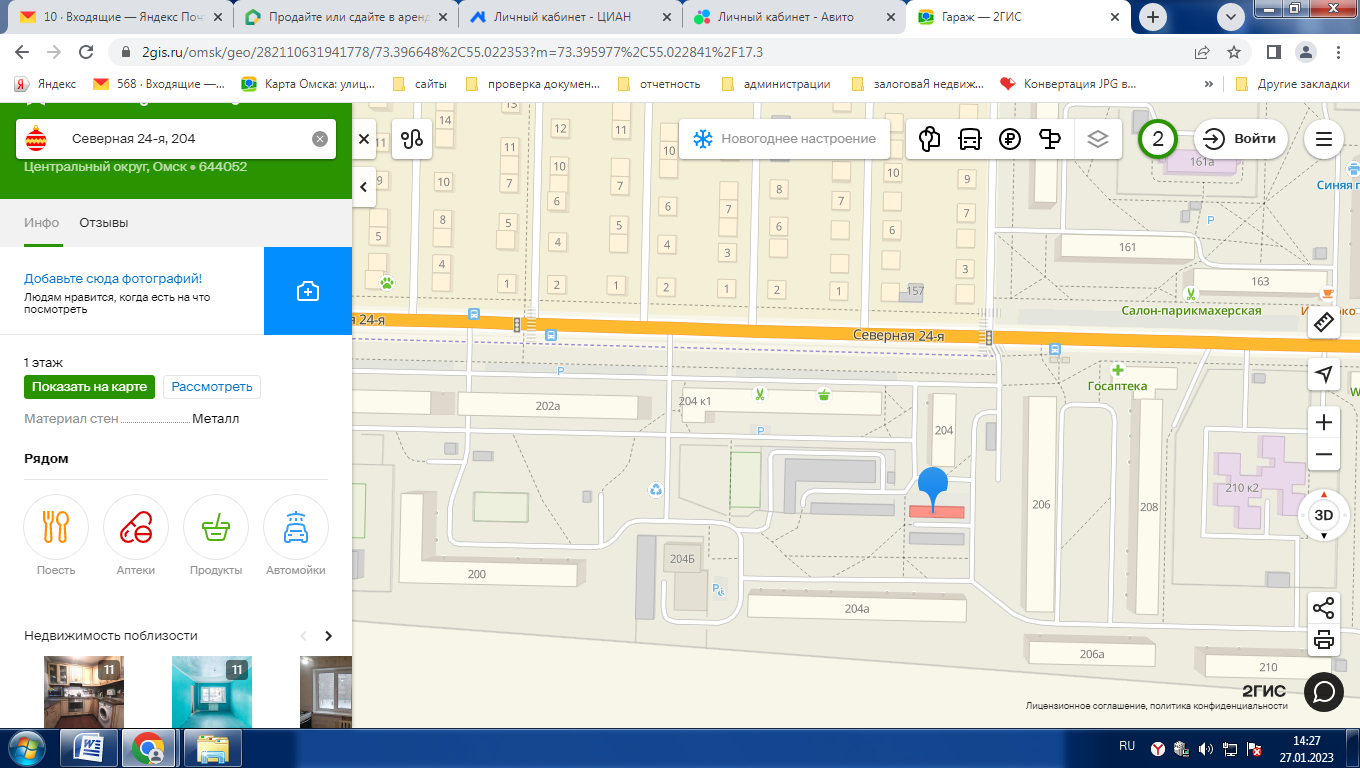Collapse the side info panel
The width and height of the screenshot is (1360, 768).
point(364,186)
